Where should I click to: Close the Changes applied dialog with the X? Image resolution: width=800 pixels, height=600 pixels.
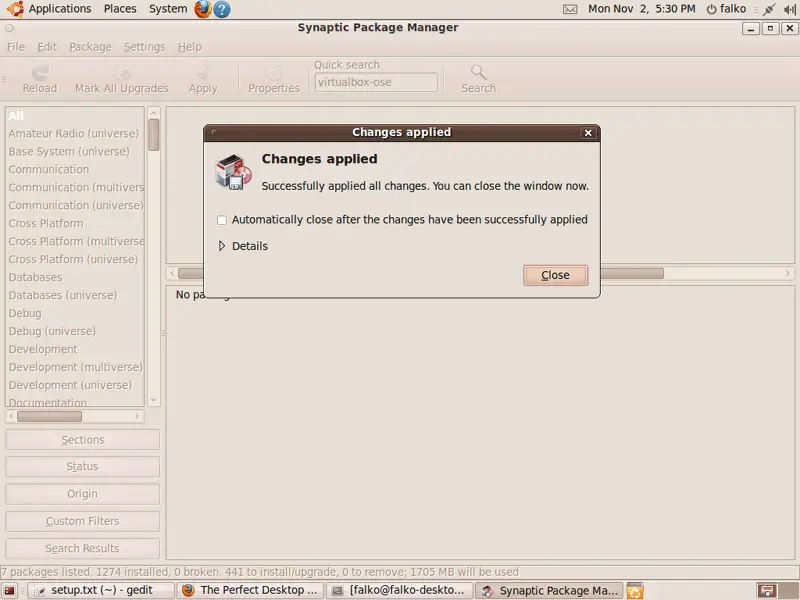coord(588,133)
